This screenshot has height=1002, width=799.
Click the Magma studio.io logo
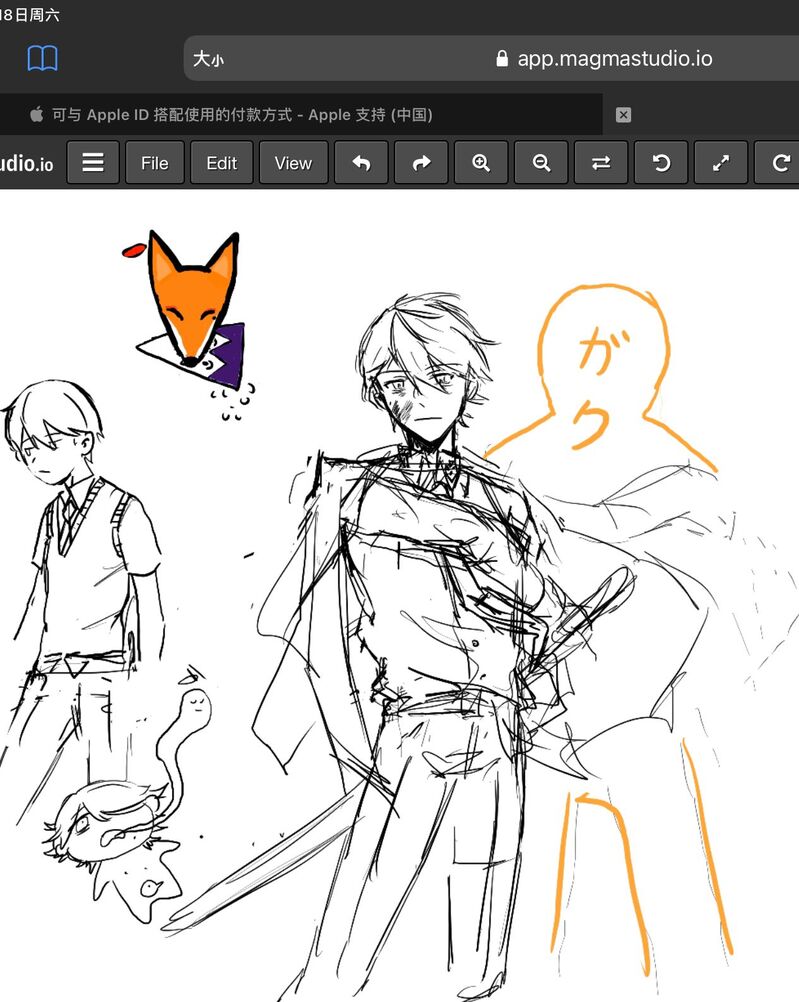[x=27, y=164]
